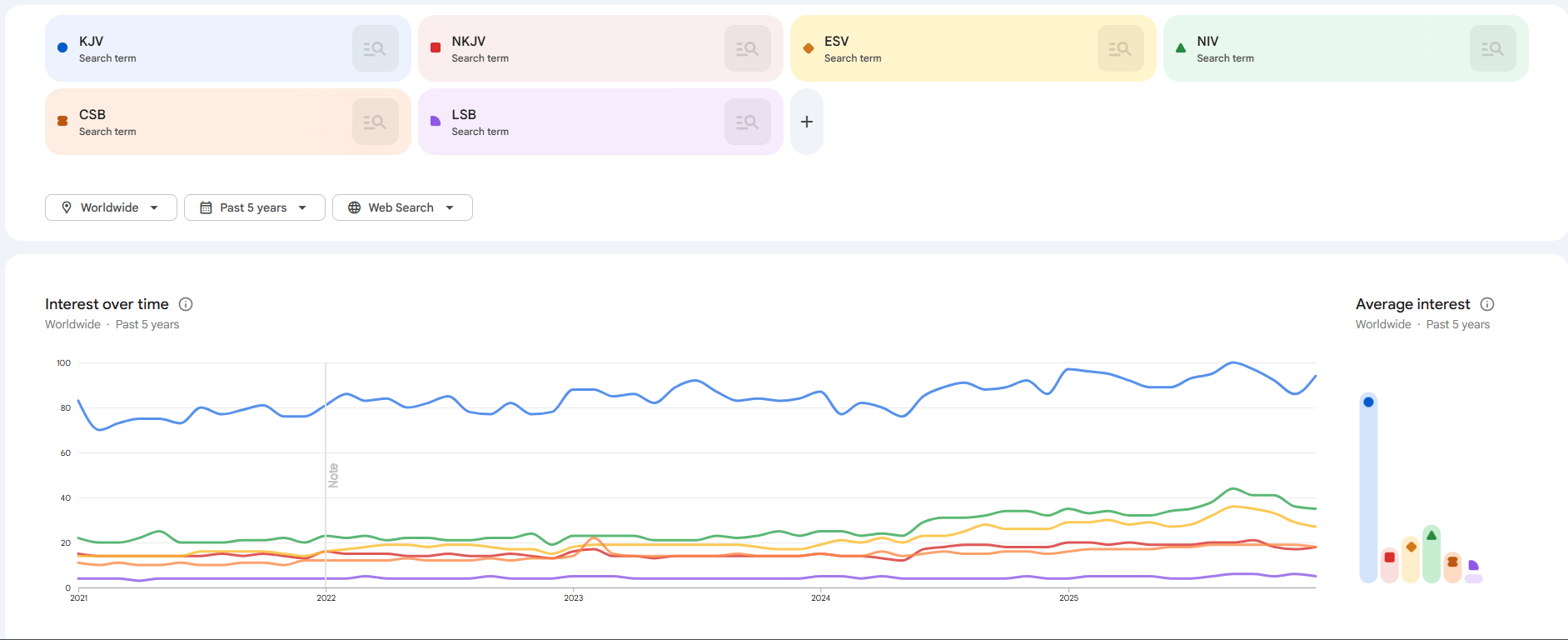Click the explore icon on KJV card
The width and height of the screenshot is (1568, 640).
point(375,48)
